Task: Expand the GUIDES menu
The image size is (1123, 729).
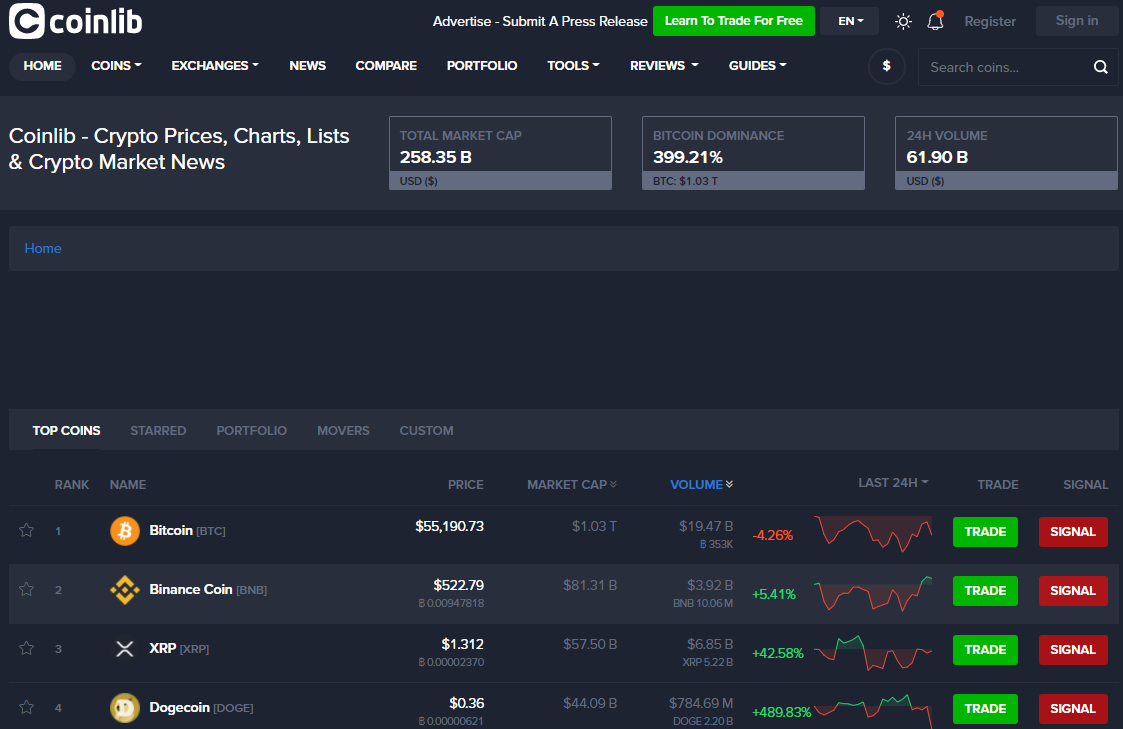Action: [x=758, y=66]
